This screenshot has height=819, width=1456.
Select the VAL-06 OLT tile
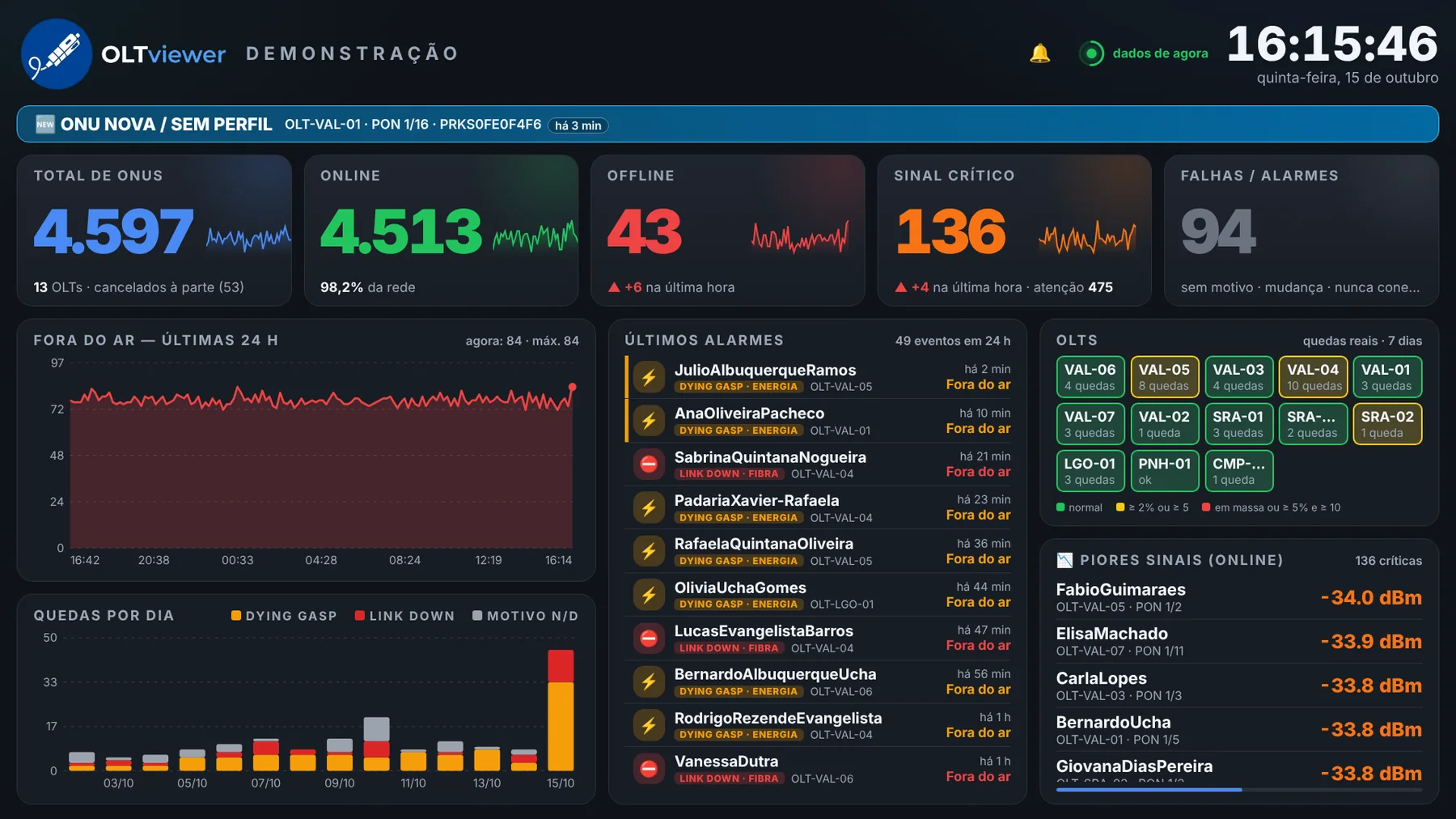click(1090, 377)
